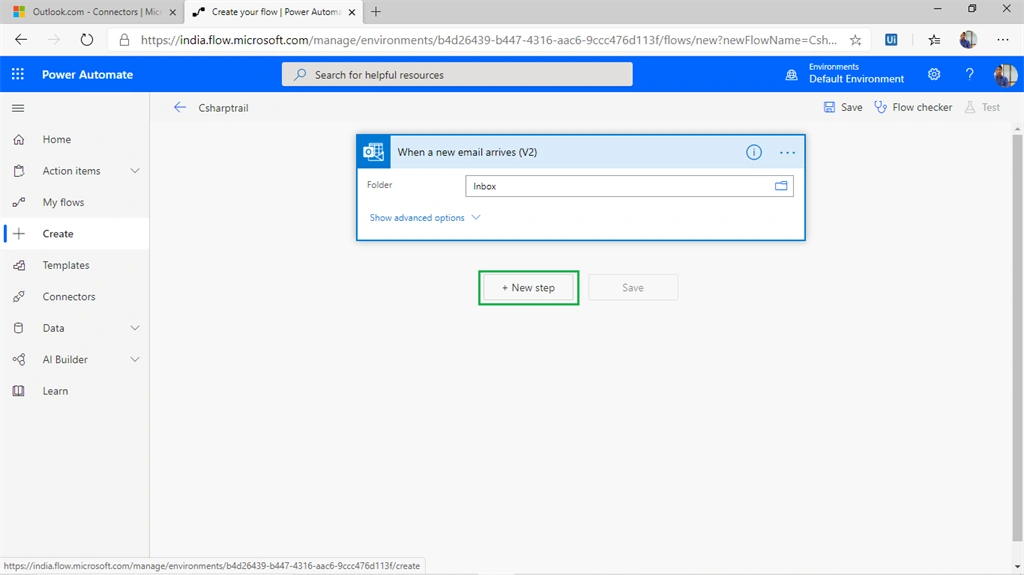Screen dimensions: 1024x575
Task: Open the folder picker icon
Action: pos(781,186)
